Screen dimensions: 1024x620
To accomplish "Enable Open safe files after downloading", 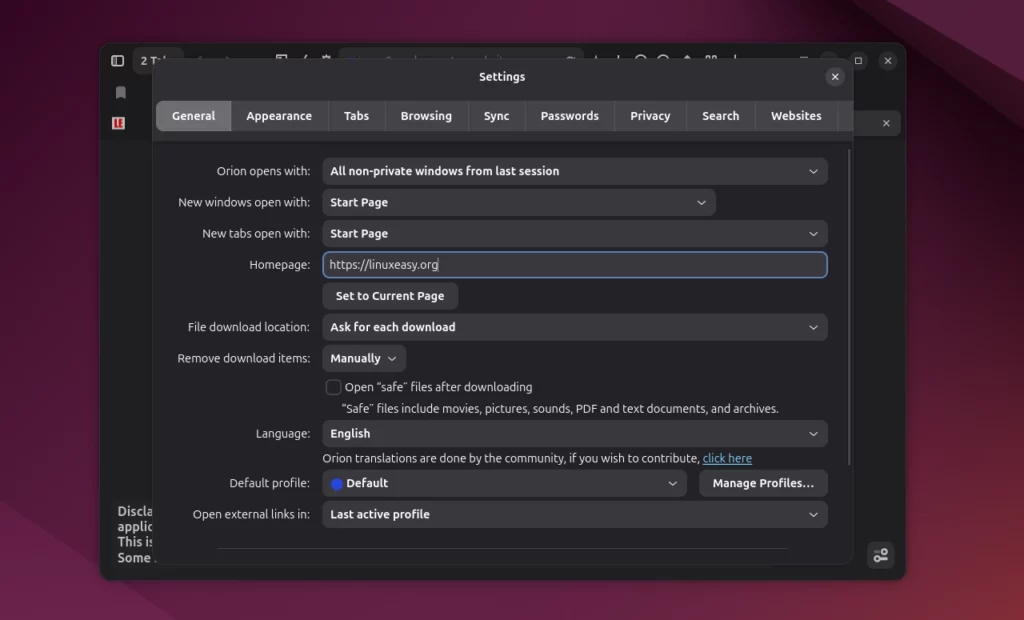I will point(333,387).
